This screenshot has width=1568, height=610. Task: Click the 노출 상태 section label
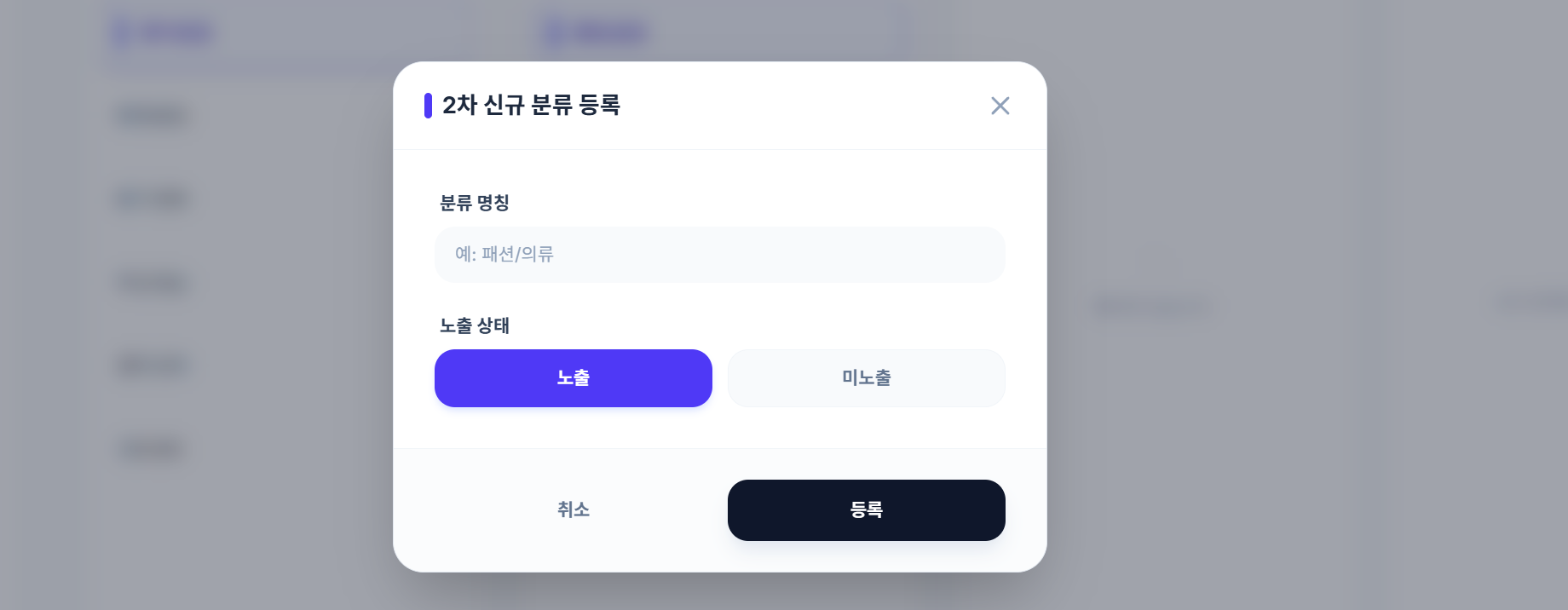[x=474, y=326]
